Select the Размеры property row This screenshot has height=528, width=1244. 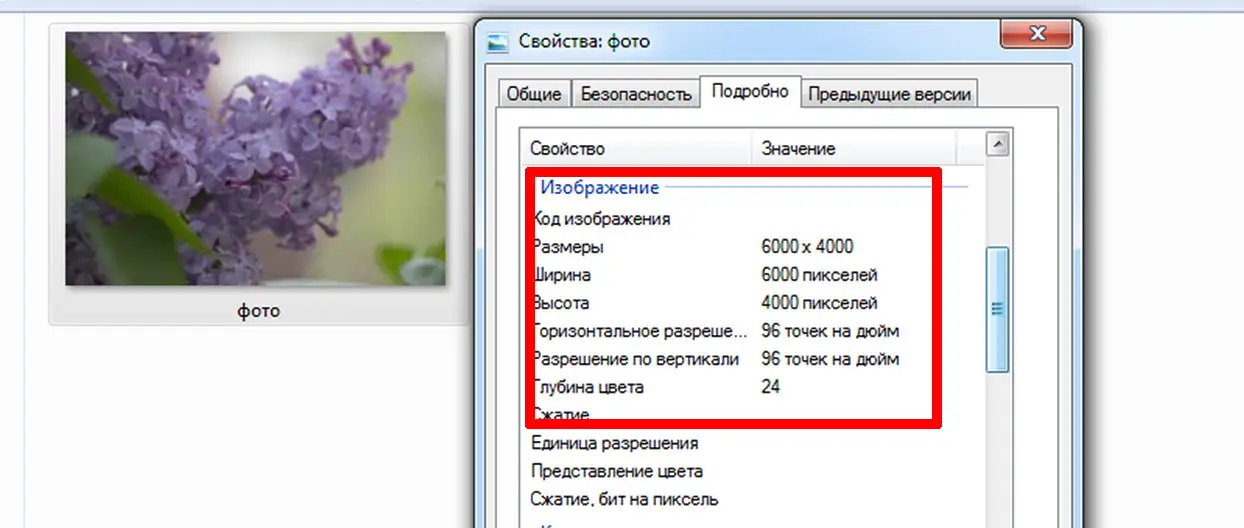pyautogui.click(x=570, y=246)
